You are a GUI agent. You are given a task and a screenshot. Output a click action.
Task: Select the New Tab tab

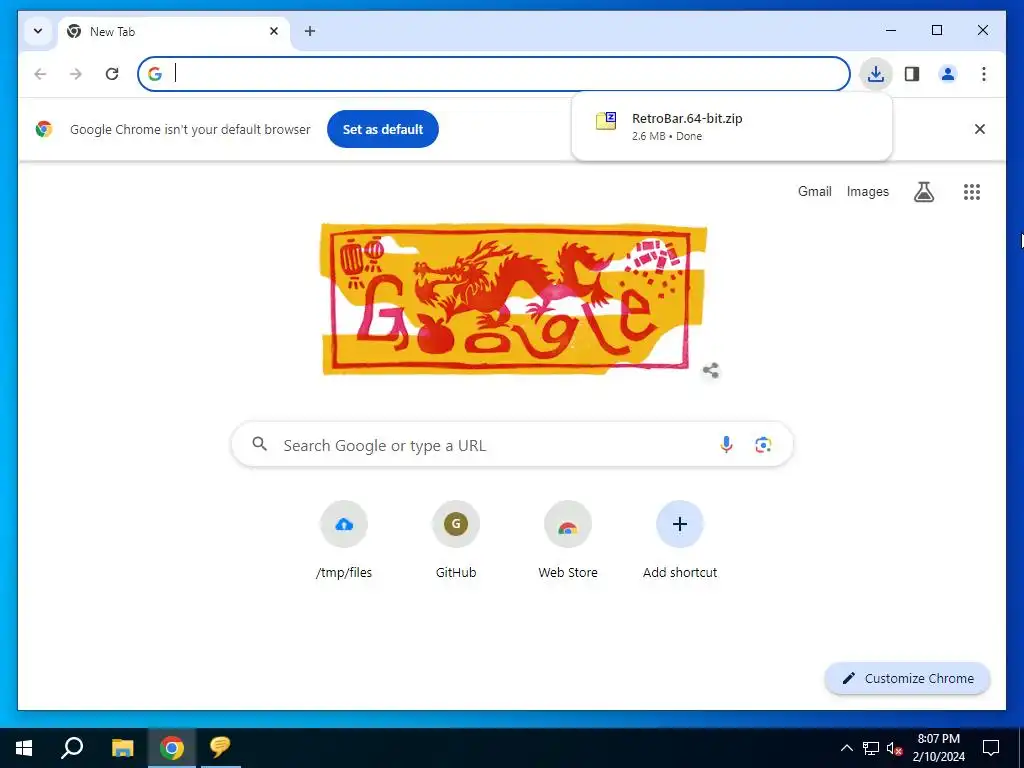coord(174,31)
